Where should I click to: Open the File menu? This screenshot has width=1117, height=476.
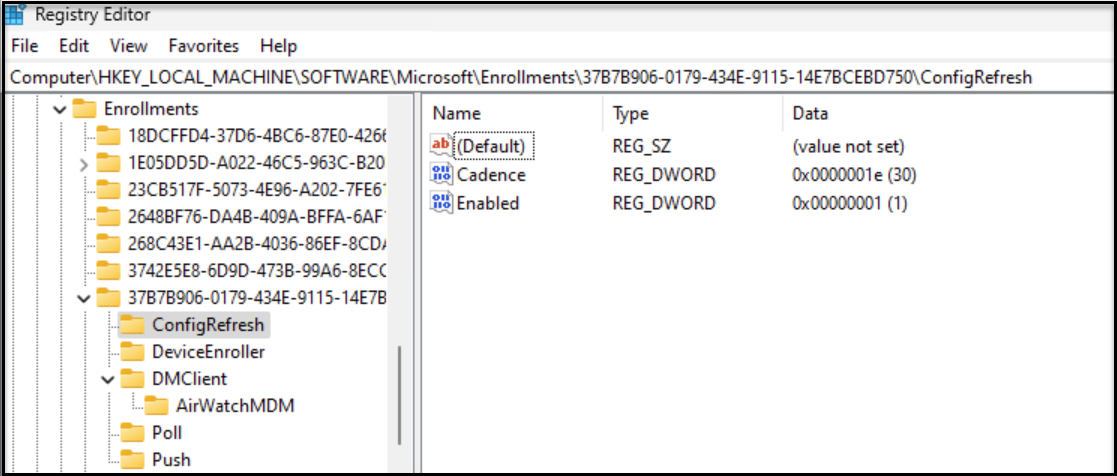point(24,46)
